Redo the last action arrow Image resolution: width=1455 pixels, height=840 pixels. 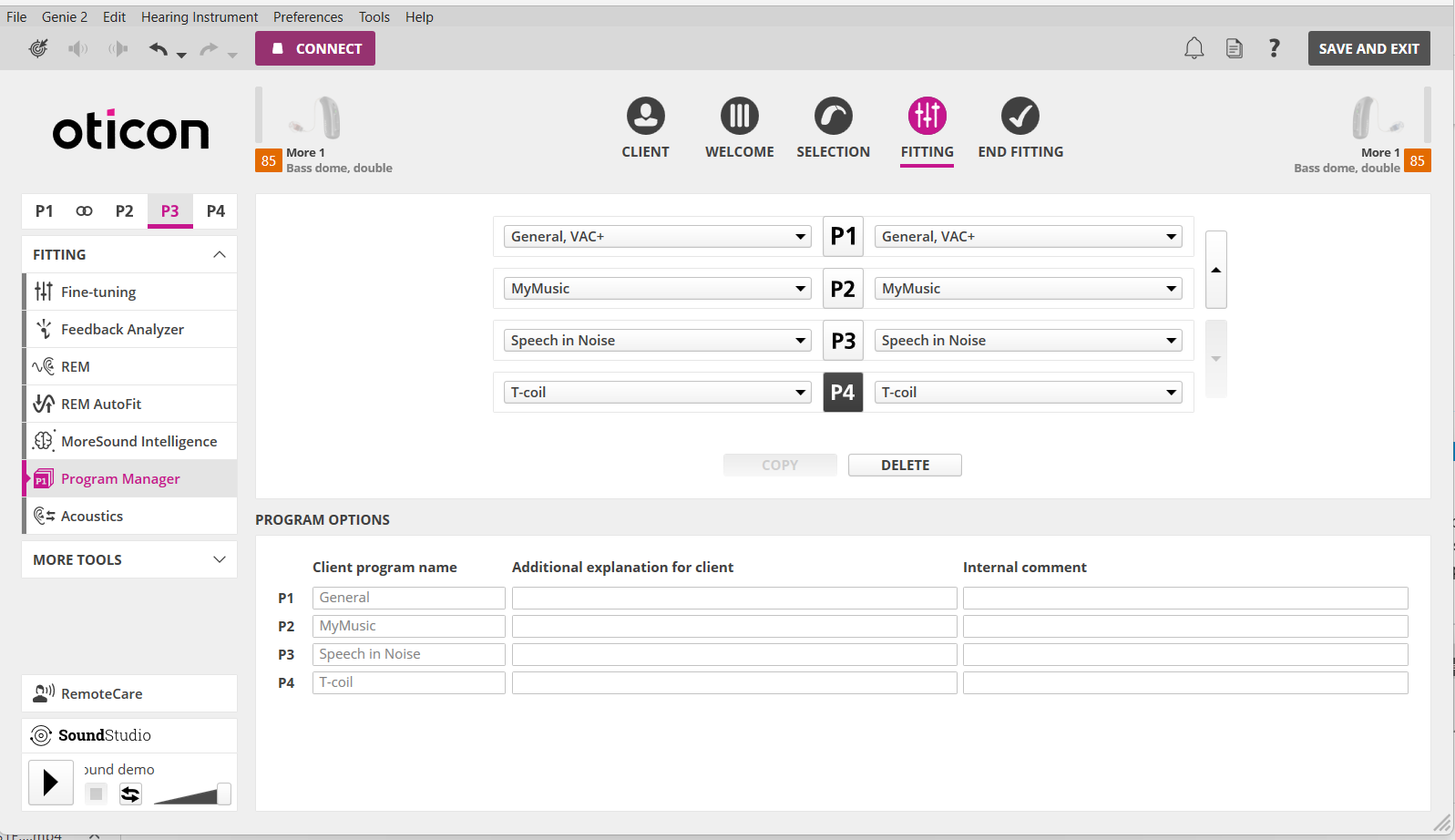[x=209, y=48]
